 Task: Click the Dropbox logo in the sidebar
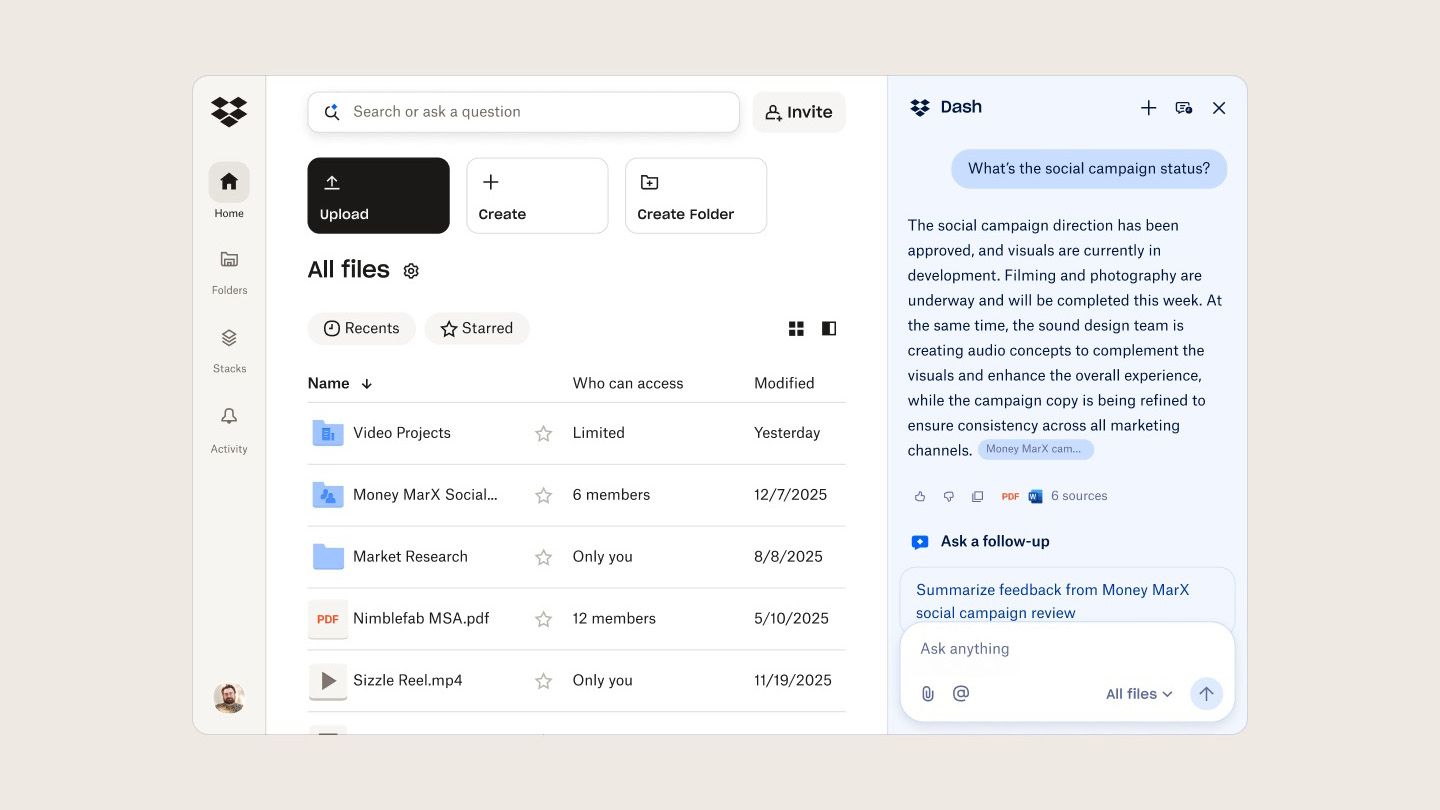coord(228,112)
